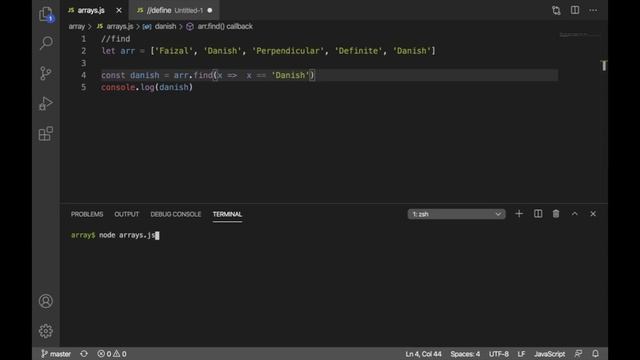Image resolution: width=640 pixels, height=360 pixels.
Task: Click the feedback icon in status bar
Action: (x=578, y=353)
